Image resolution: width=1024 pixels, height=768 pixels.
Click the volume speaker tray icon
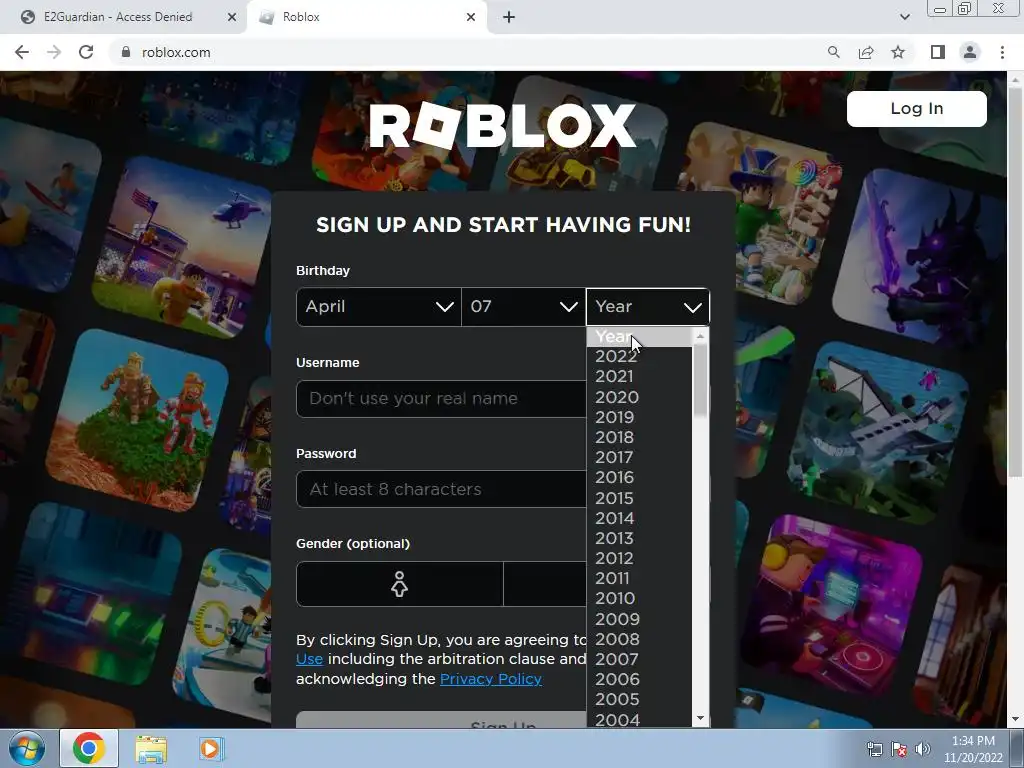(923, 749)
